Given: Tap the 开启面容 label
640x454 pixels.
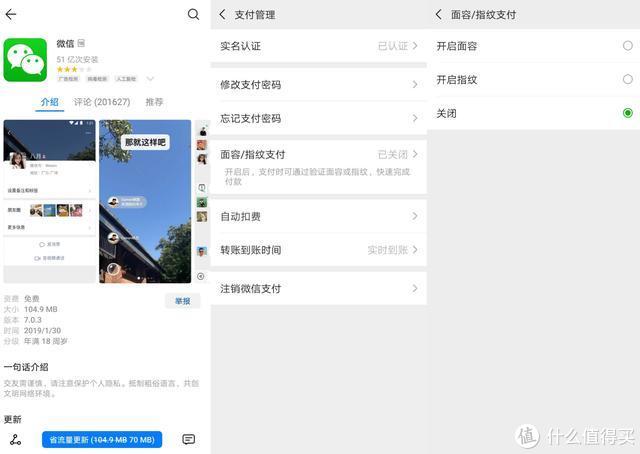Looking at the screenshot, I should [457, 46].
